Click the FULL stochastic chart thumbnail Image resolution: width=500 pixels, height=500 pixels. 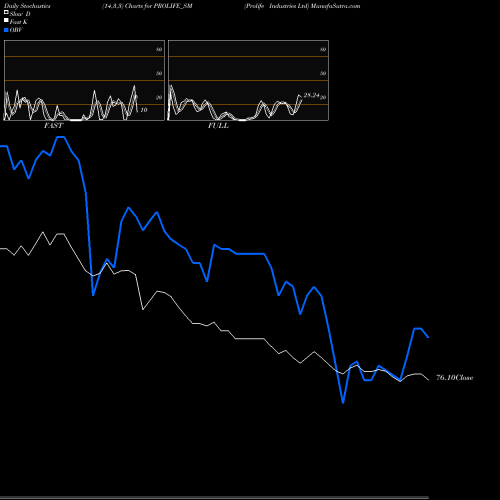tap(248, 80)
